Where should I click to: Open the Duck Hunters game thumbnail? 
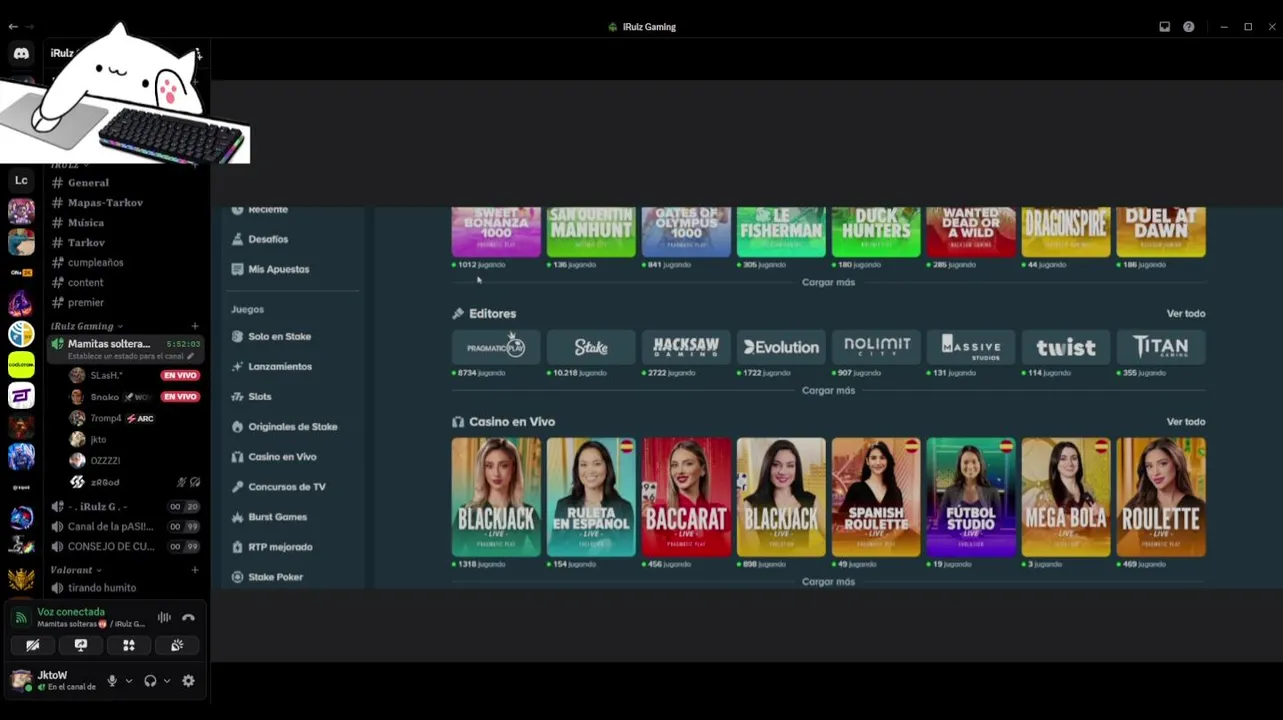click(876, 232)
